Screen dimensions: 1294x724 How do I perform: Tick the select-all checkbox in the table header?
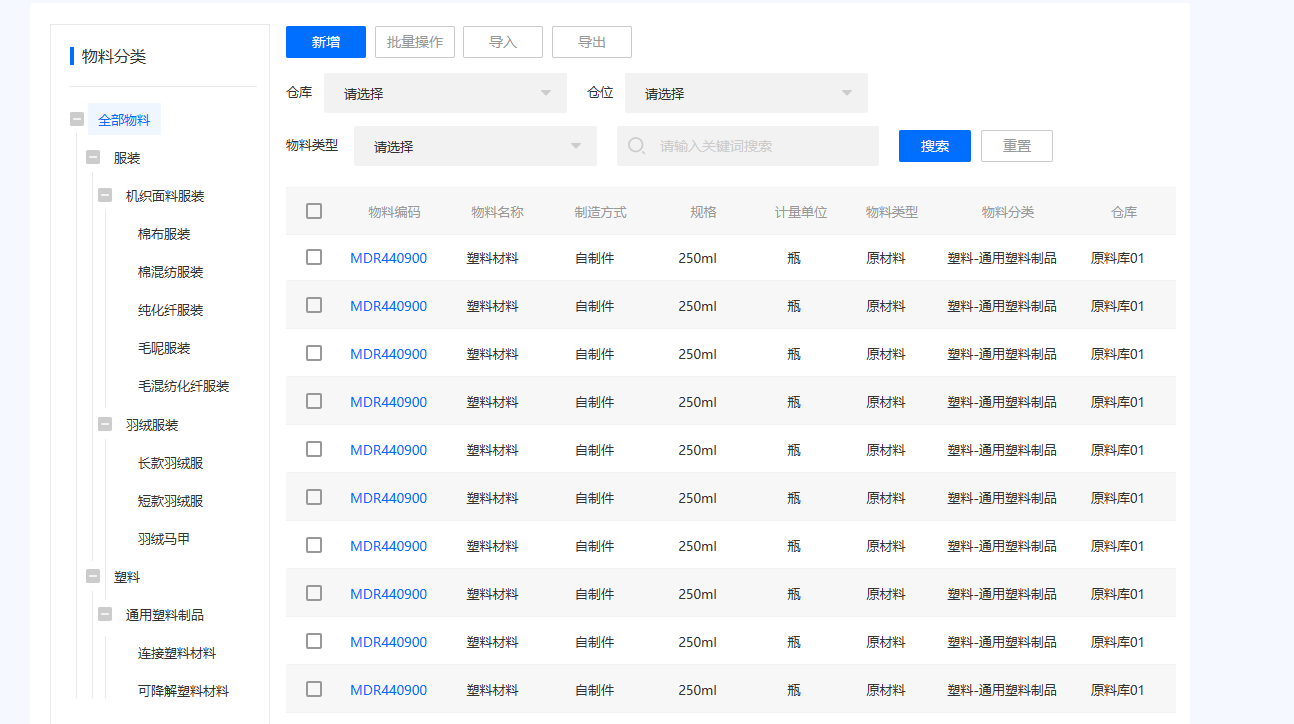314,211
